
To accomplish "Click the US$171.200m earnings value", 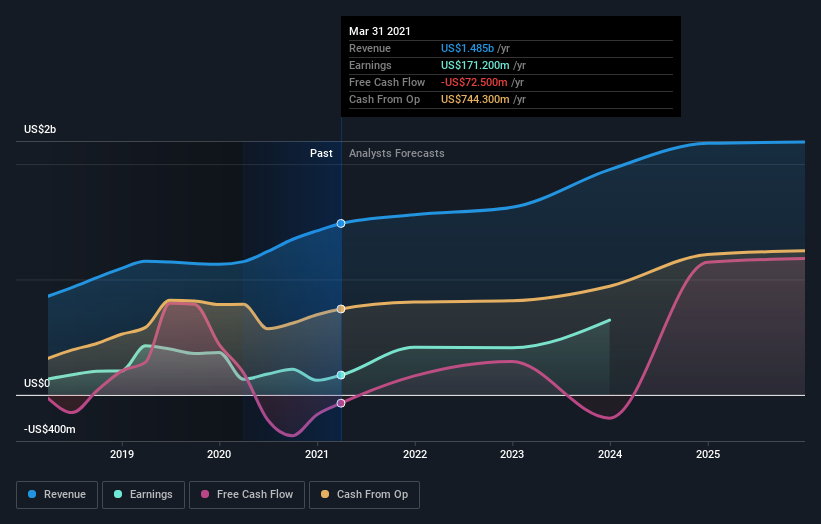I will [x=475, y=65].
